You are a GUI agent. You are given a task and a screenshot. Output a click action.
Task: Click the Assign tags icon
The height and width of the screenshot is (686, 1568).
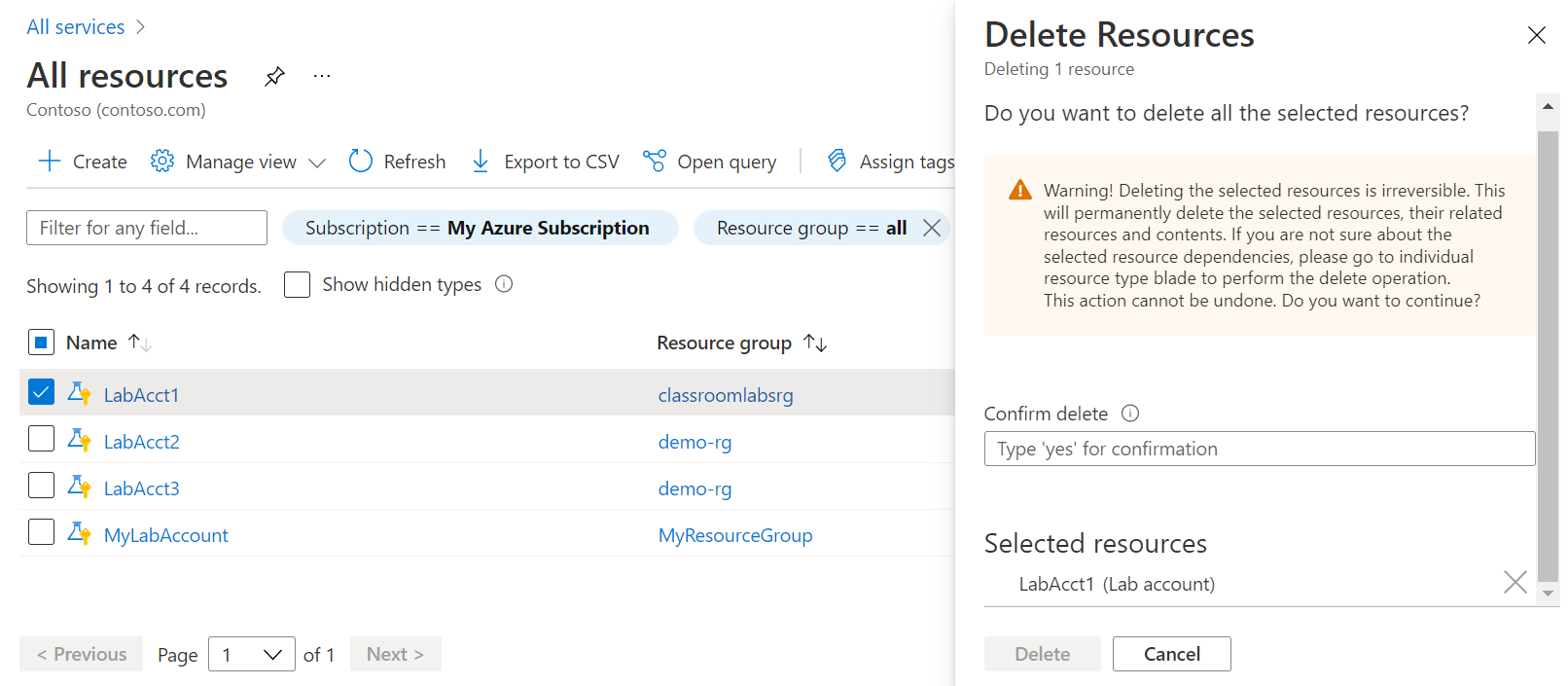(837, 161)
